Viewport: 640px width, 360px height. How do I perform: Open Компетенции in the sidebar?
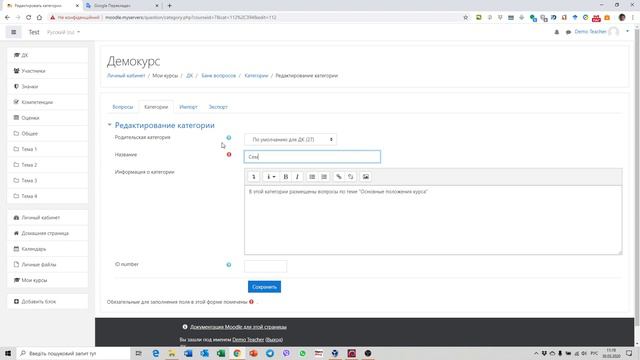pyautogui.click(x=48, y=102)
